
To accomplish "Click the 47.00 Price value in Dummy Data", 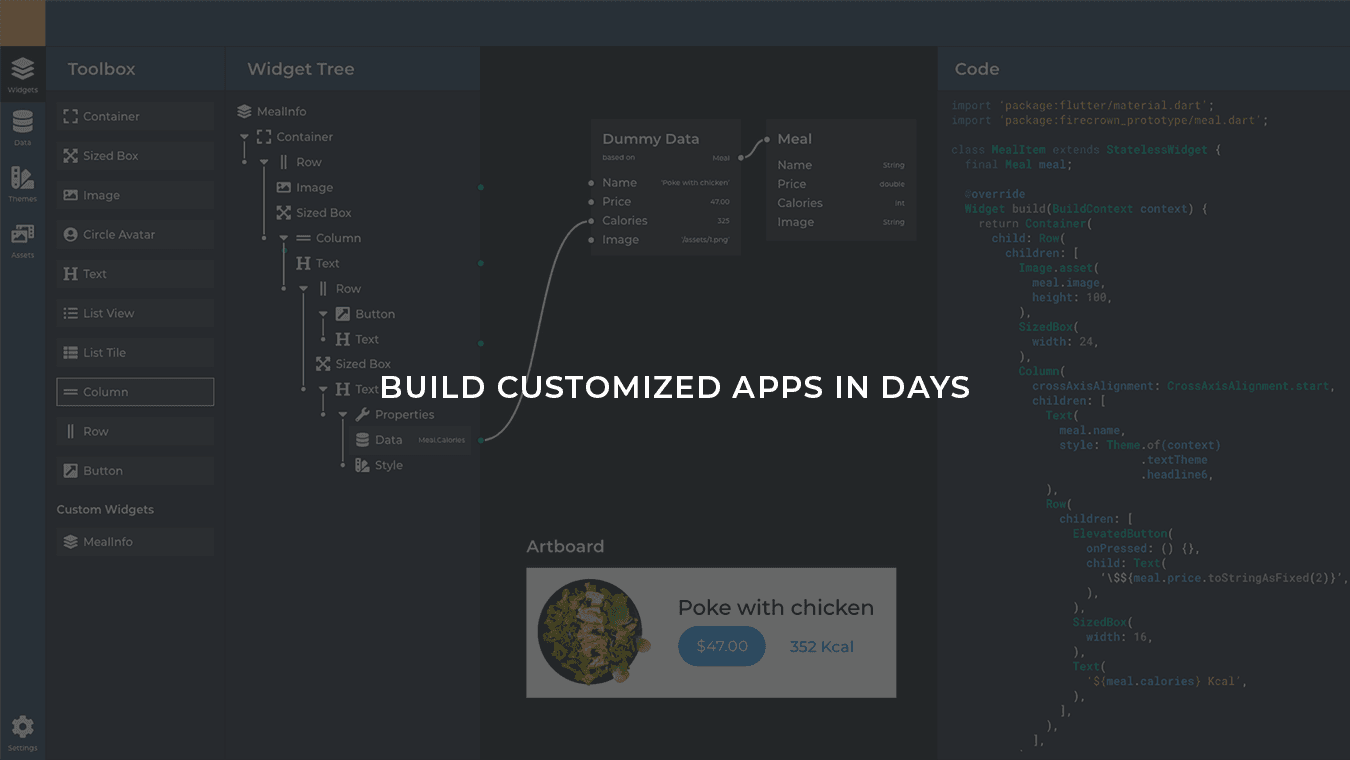I will pyautogui.click(x=720, y=202).
